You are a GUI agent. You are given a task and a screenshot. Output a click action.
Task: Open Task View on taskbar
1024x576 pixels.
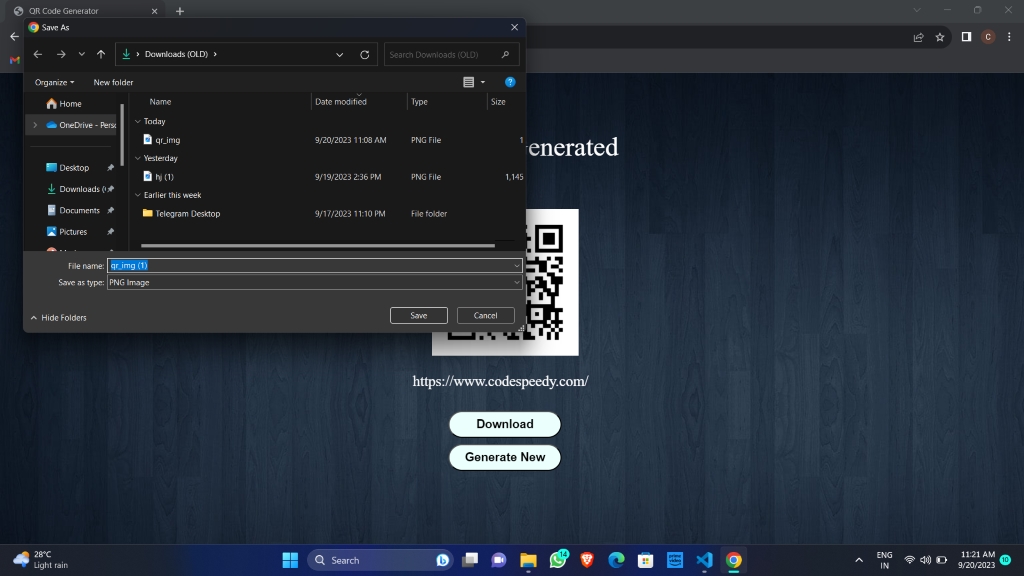coord(470,560)
